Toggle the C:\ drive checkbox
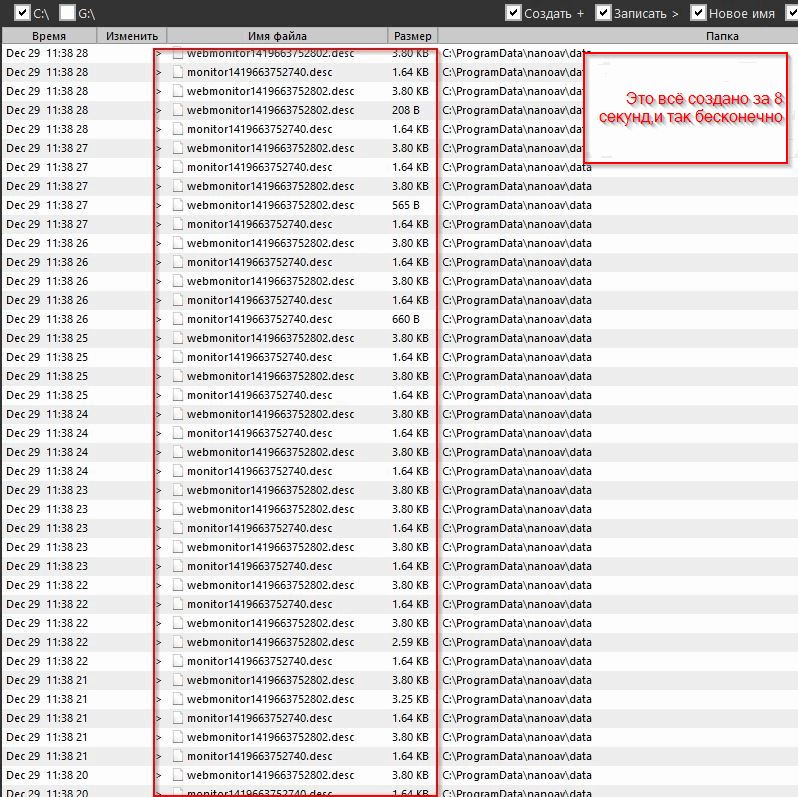Screen dimensions: 798x797 [23, 13]
